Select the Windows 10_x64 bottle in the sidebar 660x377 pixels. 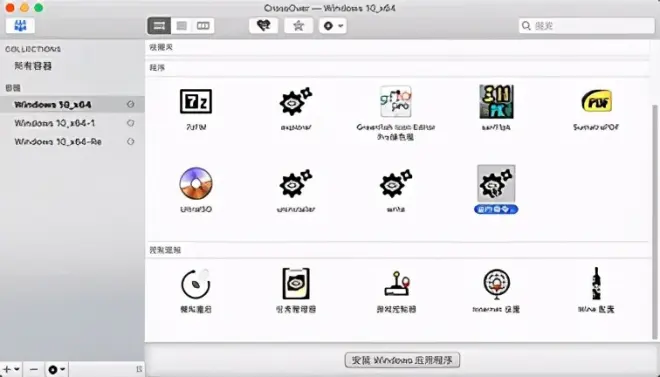click(72, 104)
